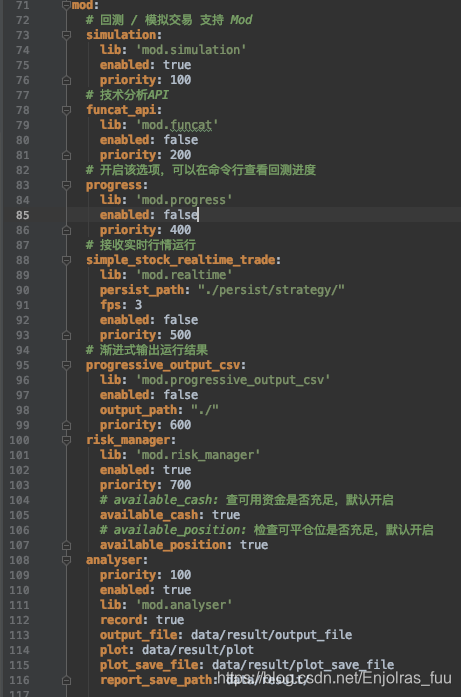Place cursor in "lib: 'mod.realtime'" line
Image resolution: width=461 pixels, height=697 pixels.
click(166, 275)
